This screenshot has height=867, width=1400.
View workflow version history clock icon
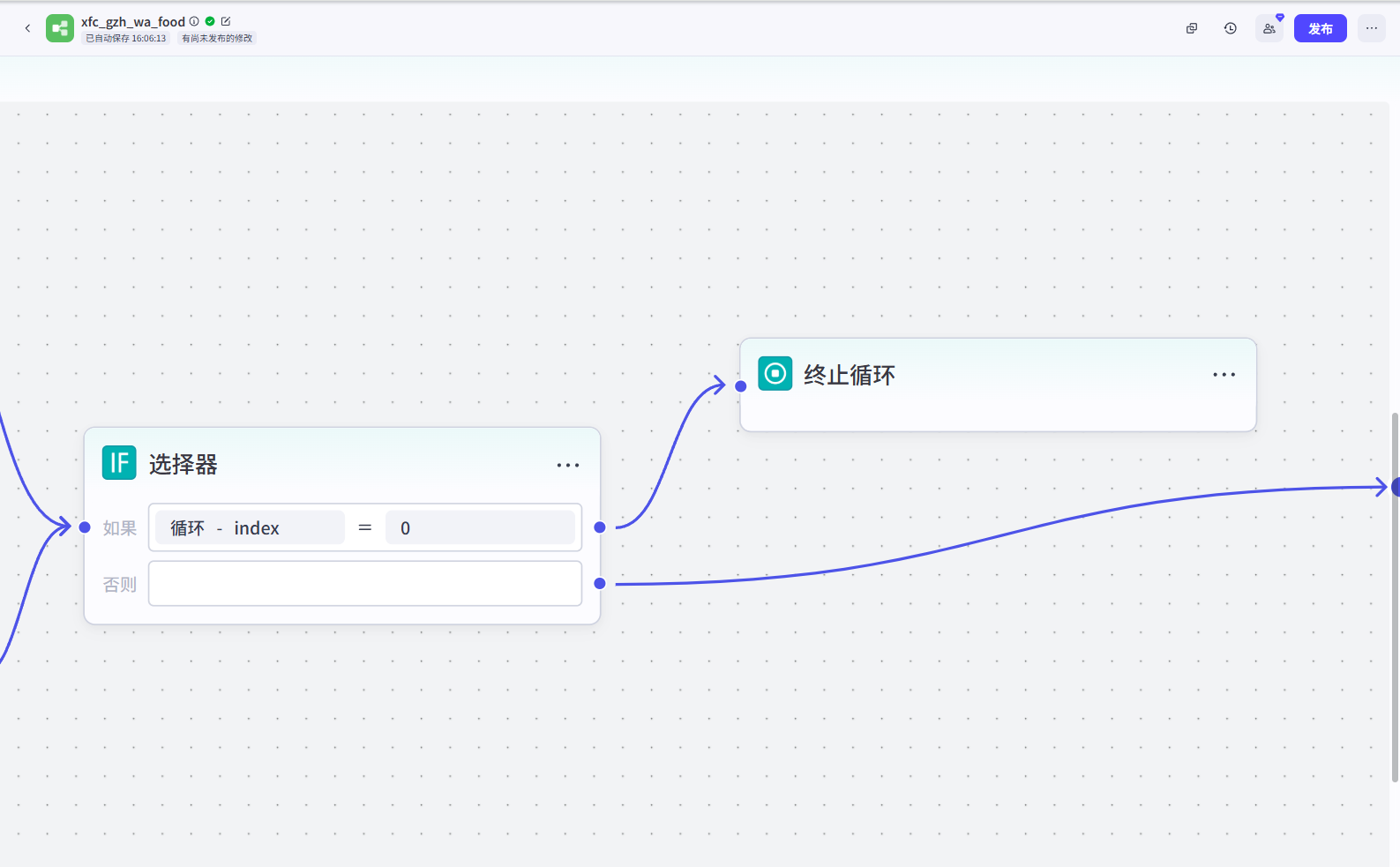coord(1231,28)
